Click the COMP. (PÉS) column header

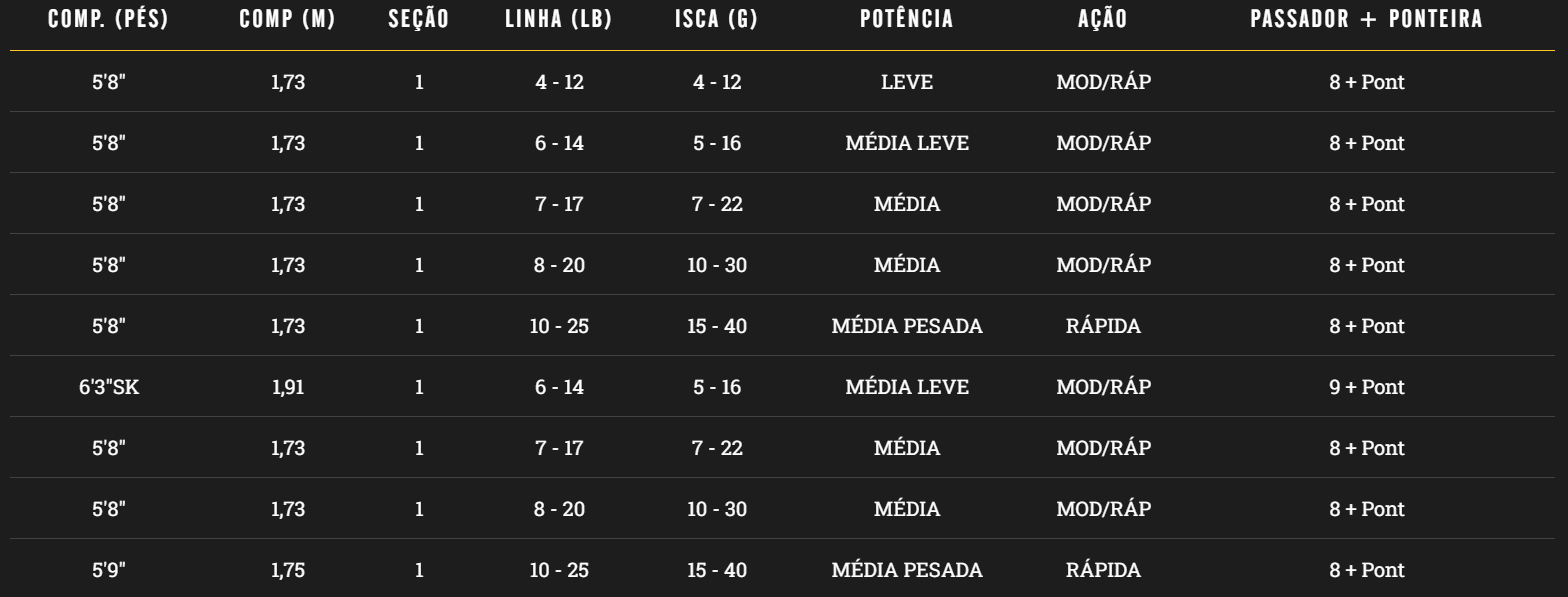[x=109, y=19]
